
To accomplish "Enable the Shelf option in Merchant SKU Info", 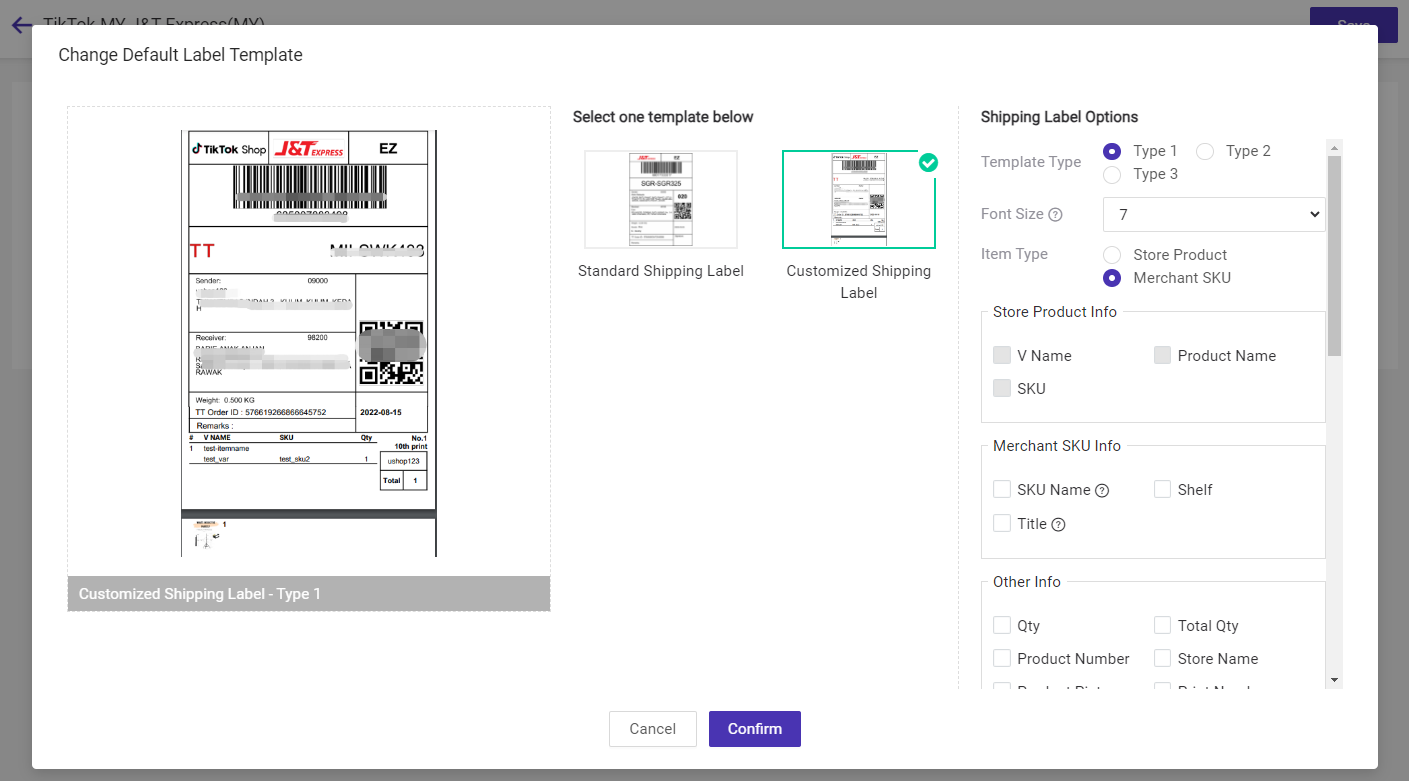I will [1162, 489].
